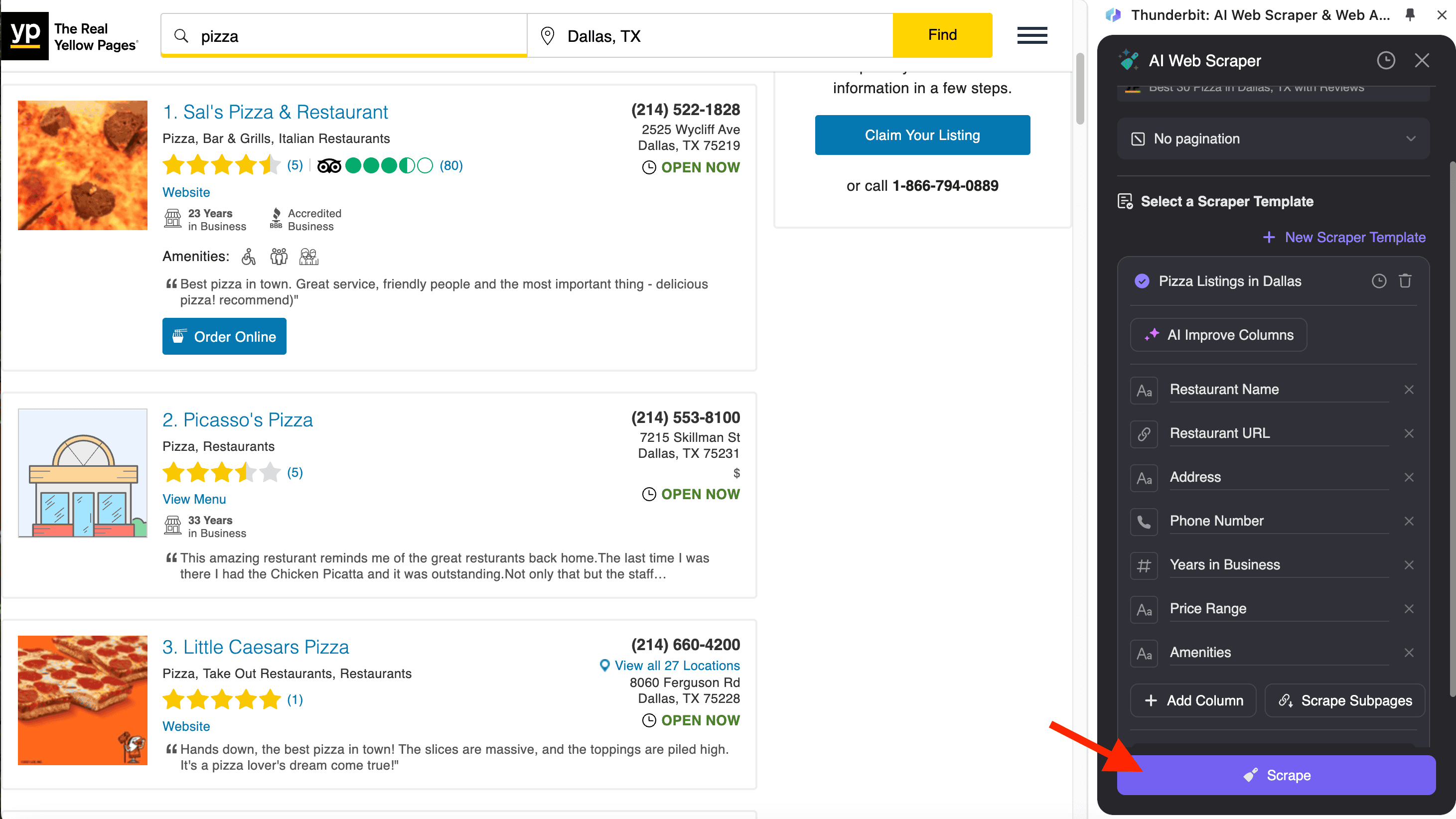Open the scraper history clock icon
The height and width of the screenshot is (819, 1456).
1385,60
